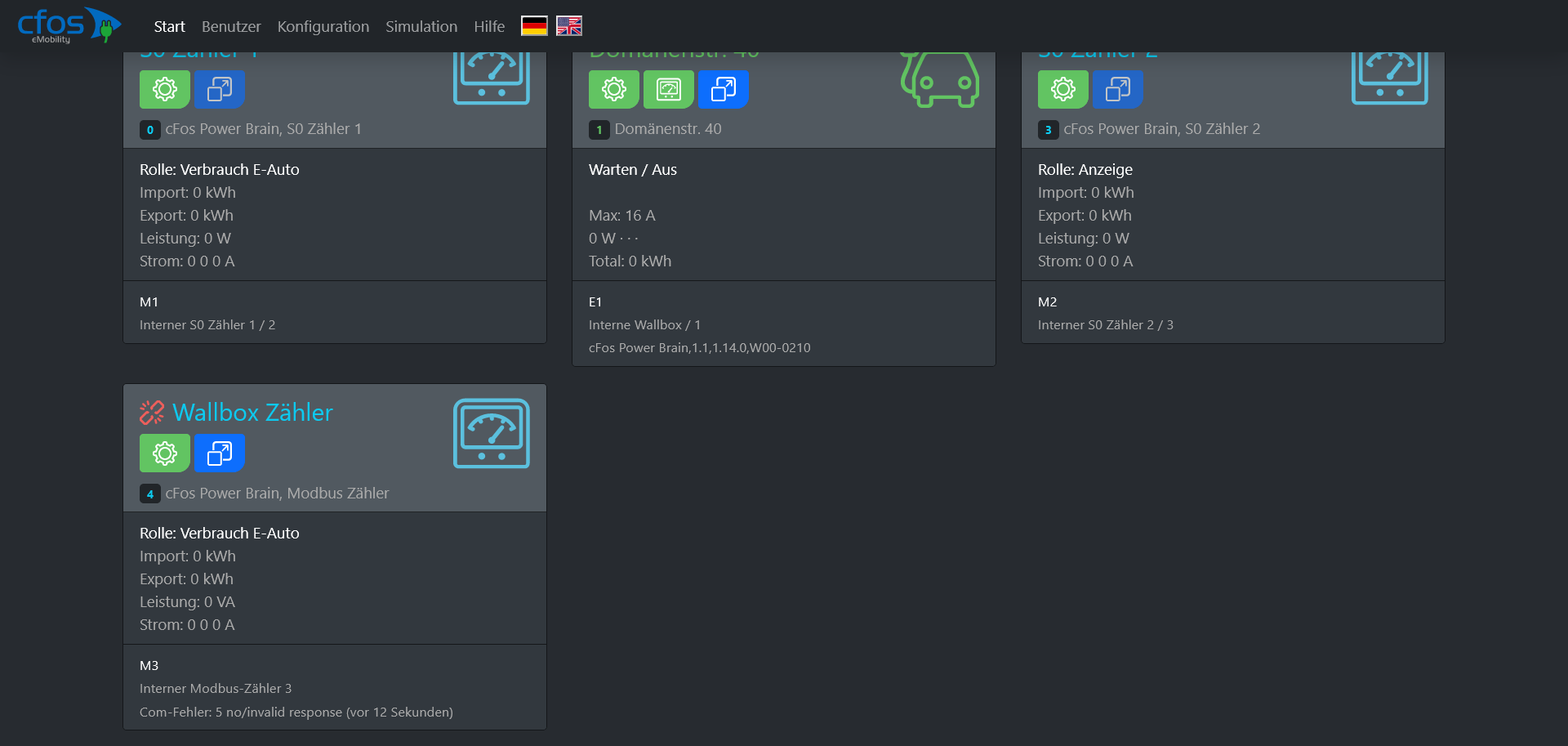Viewport: 1568px width, 746px height.
Task: Click the meter gauge icon of Wallbox Zähler
Action: pyautogui.click(x=492, y=433)
